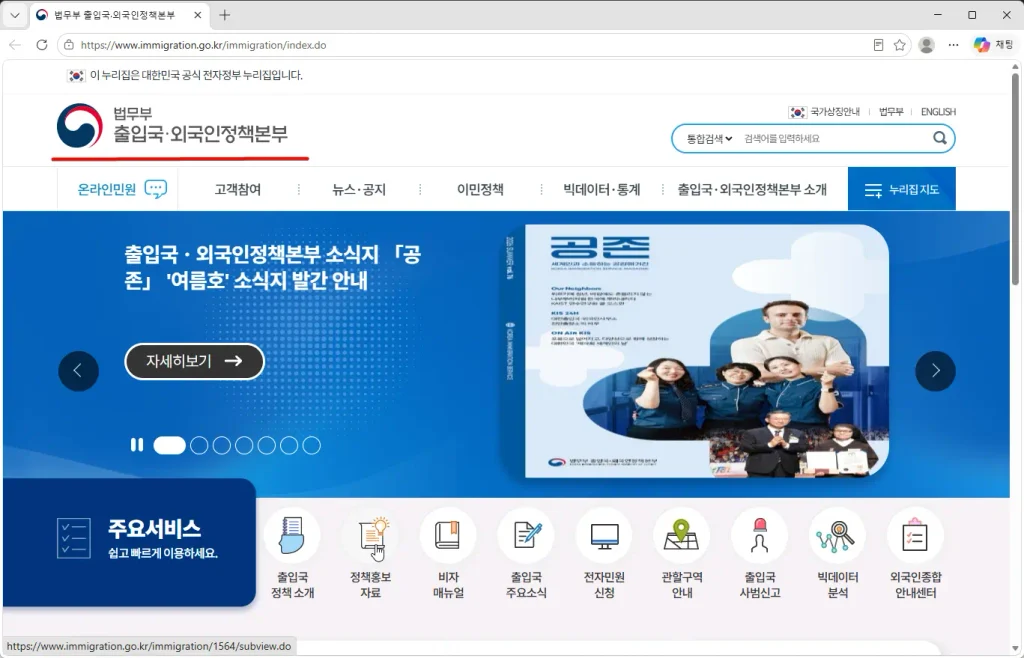
Task: Switch to ENGLISH site
Action: [938, 112]
